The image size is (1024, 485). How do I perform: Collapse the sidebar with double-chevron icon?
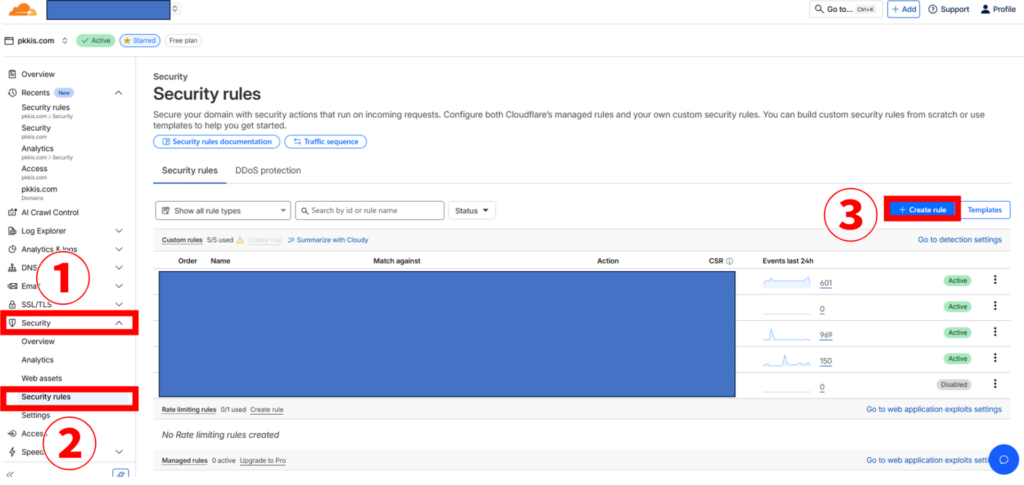(11, 475)
